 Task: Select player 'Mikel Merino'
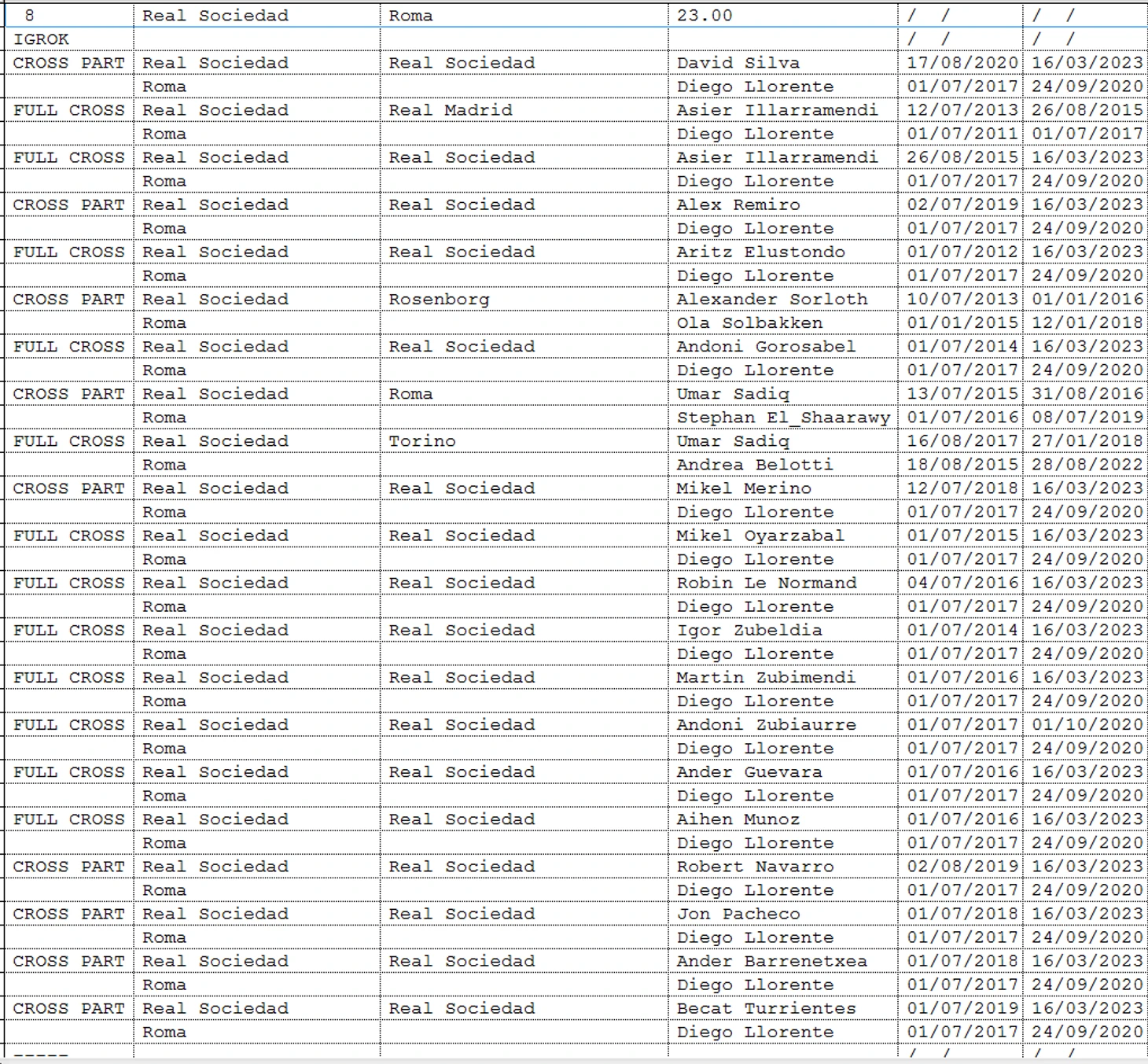coord(744,488)
